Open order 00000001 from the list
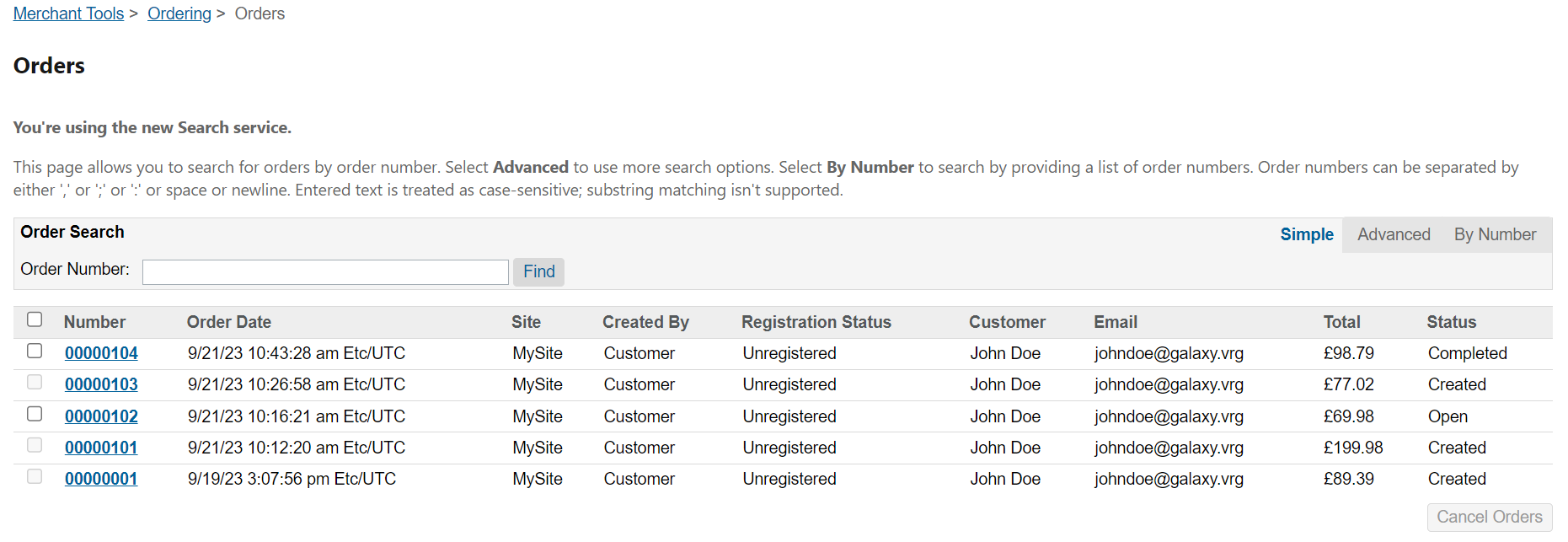 (101, 479)
